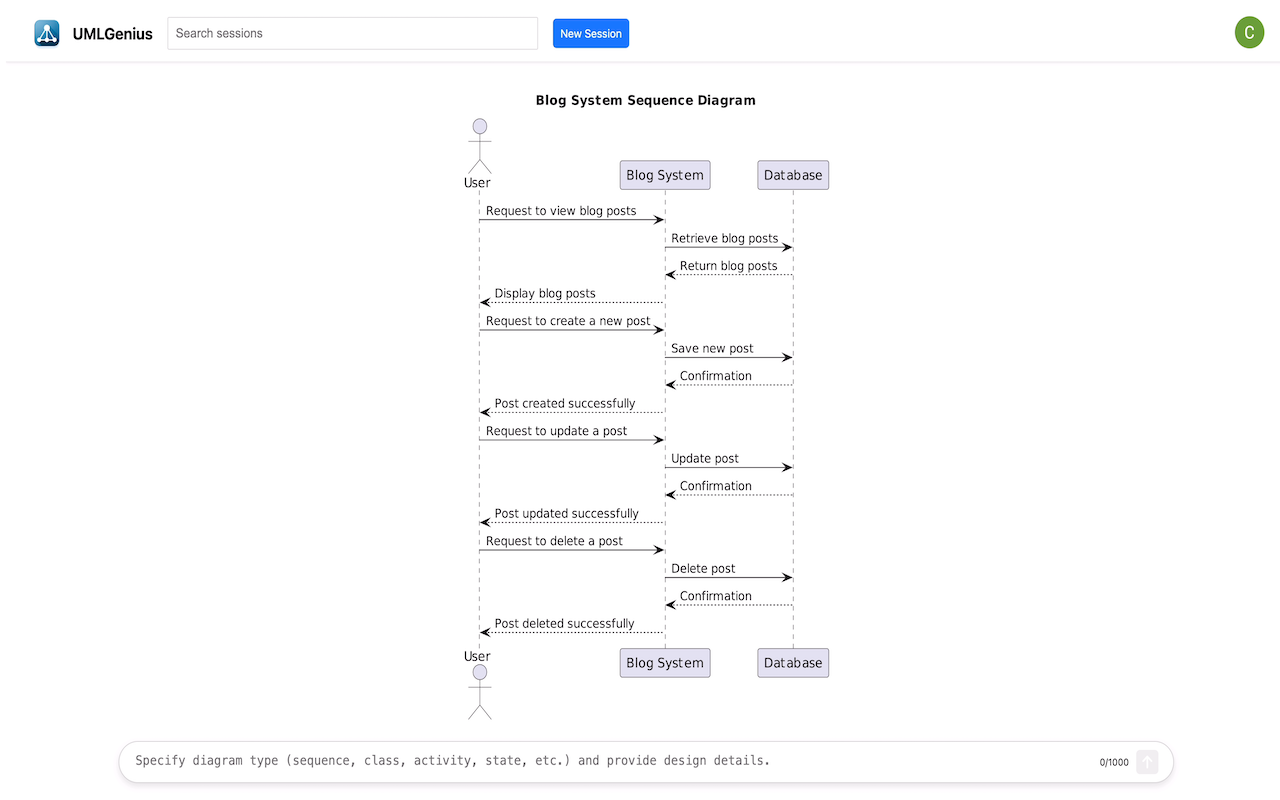Screen dimensions: 1280x800
Task: Click the Blog System Sequence Diagram title
Action: coord(646,100)
